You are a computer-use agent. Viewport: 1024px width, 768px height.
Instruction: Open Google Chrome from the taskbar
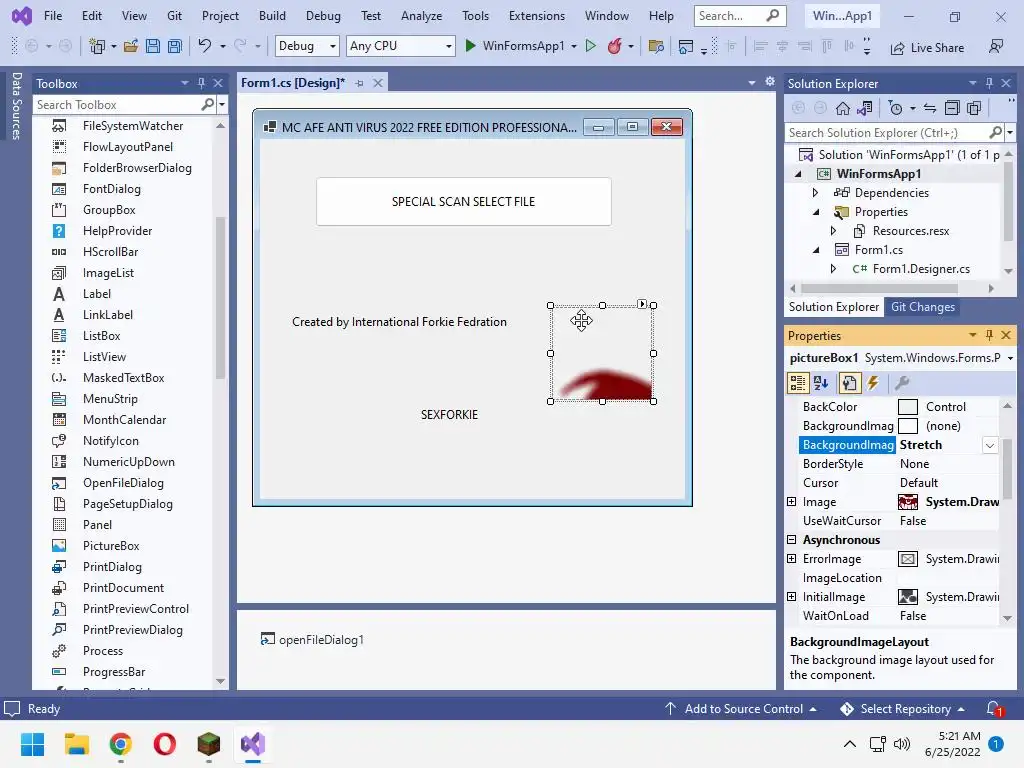click(120, 744)
